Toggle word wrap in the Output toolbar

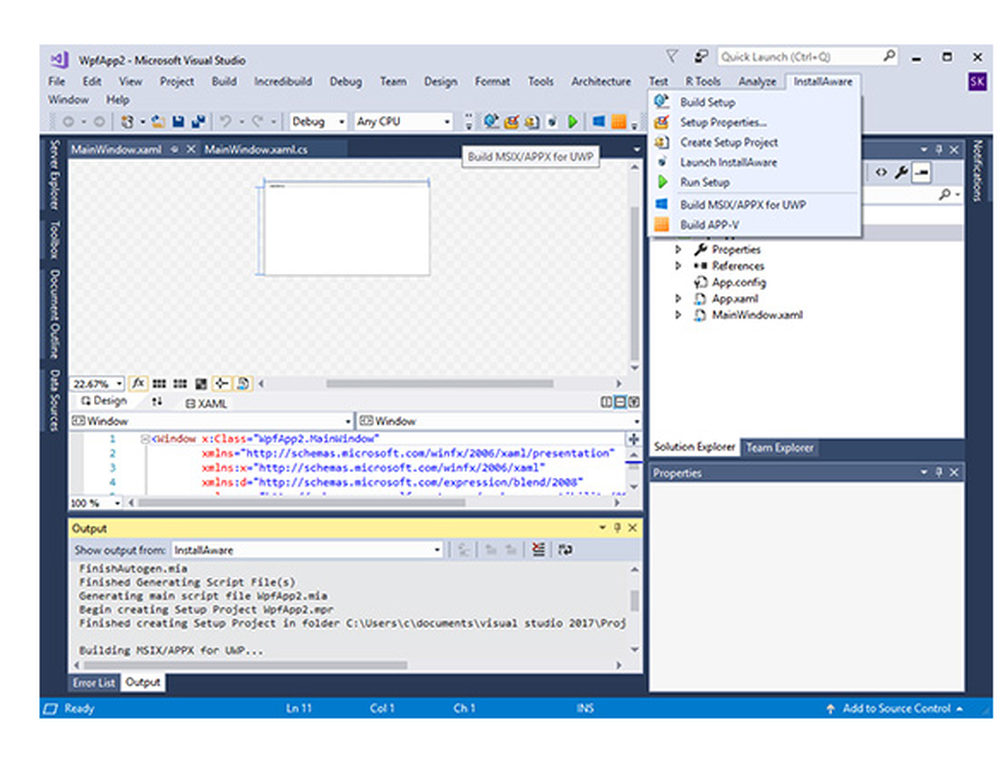click(x=565, y=550)
